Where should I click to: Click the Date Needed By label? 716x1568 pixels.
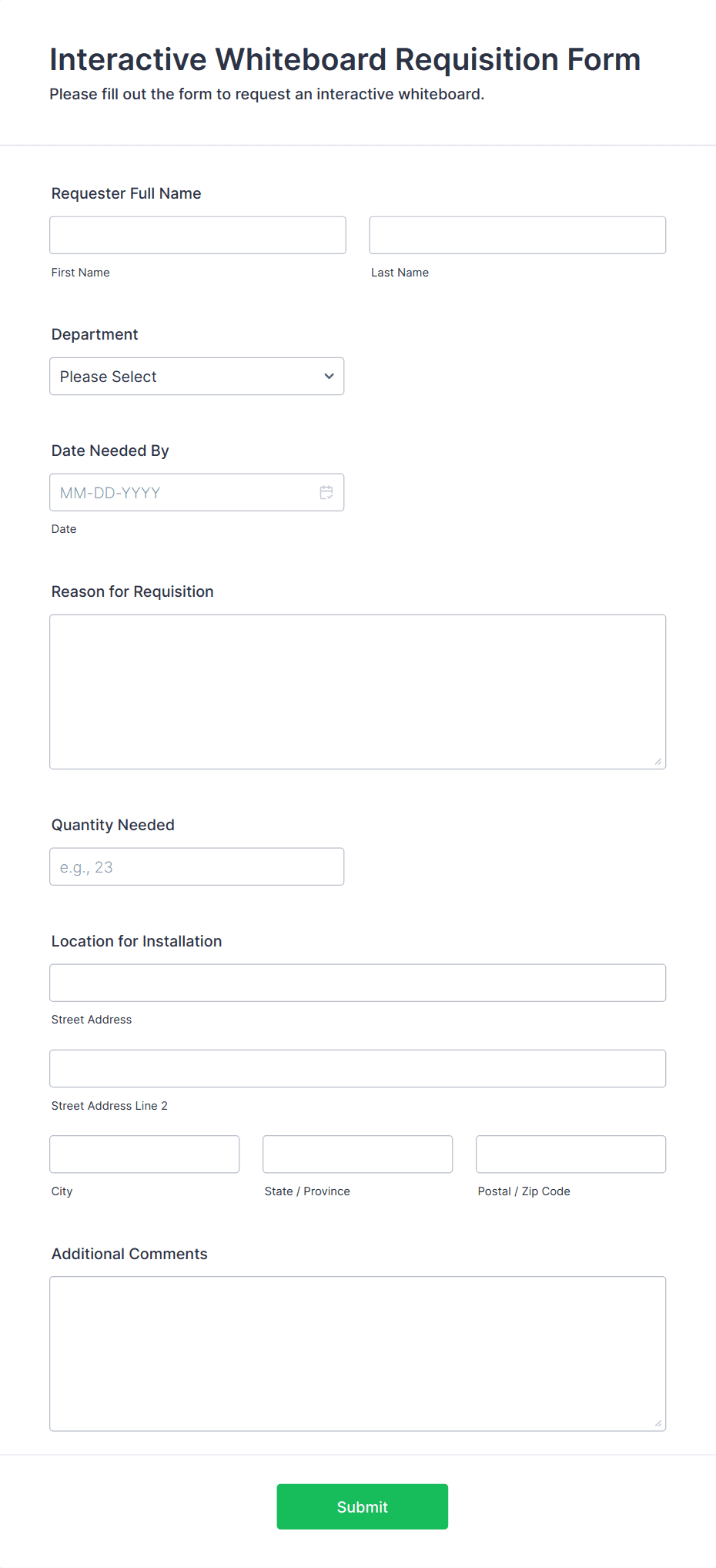[110, 451]
